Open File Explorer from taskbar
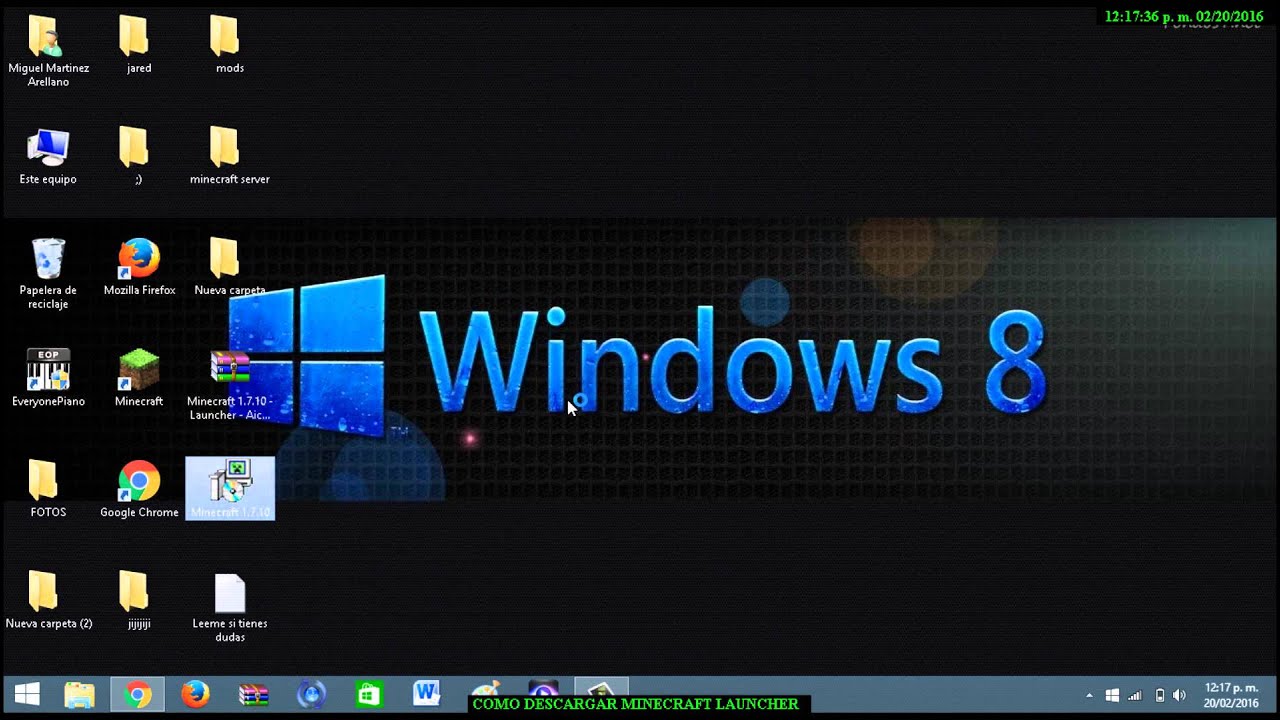This screenshot has width=1280, height=720. [80, 695]
